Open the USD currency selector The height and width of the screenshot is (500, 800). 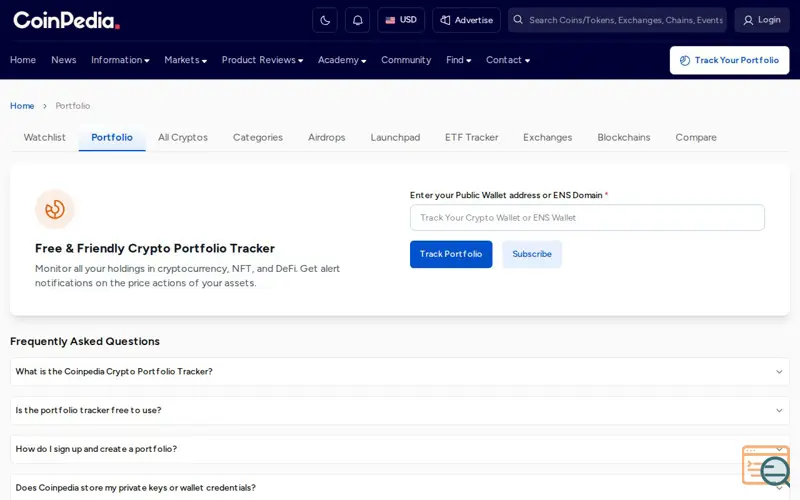(401, 20)
